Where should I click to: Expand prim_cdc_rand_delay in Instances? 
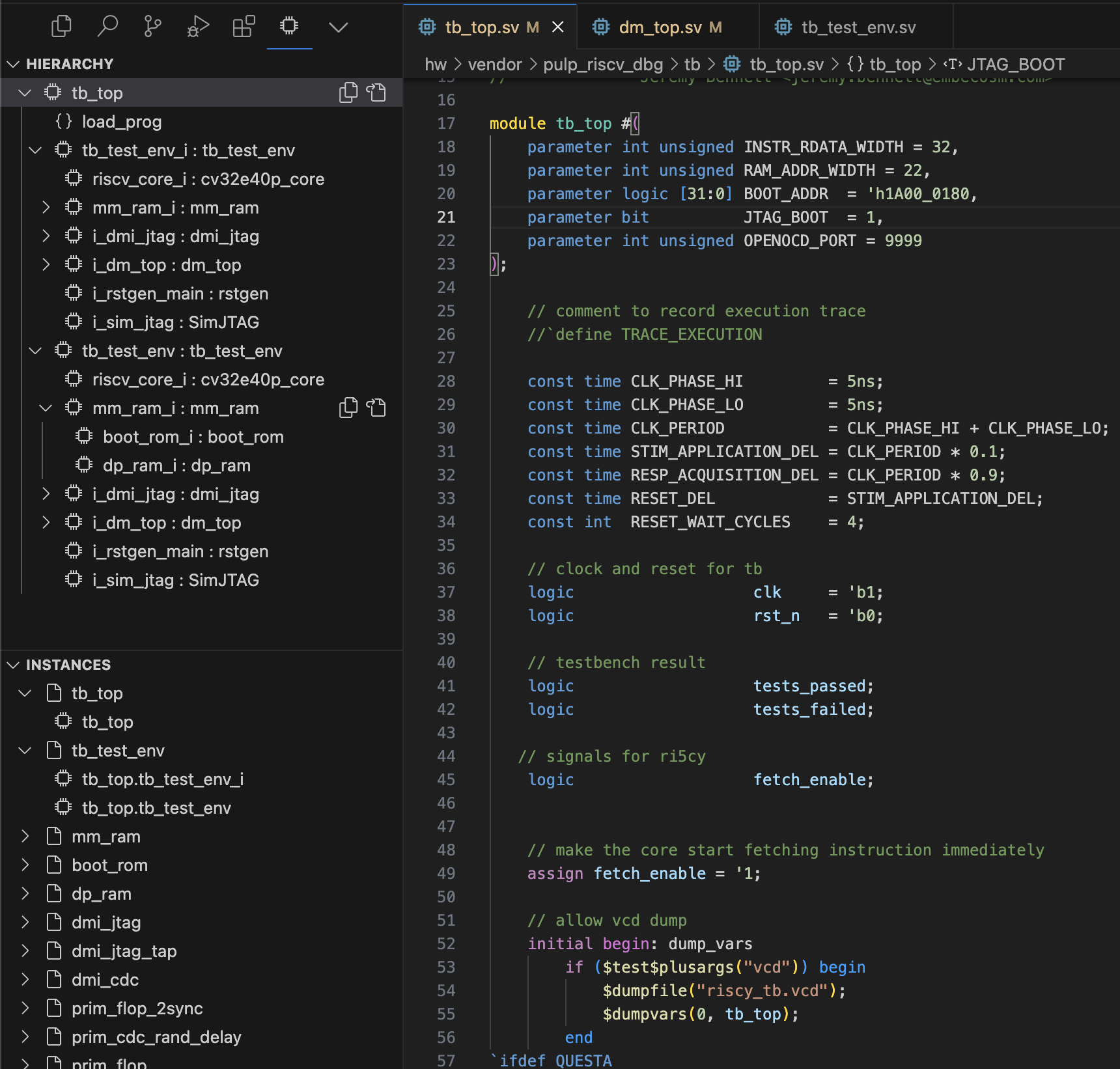[25, 1036]
